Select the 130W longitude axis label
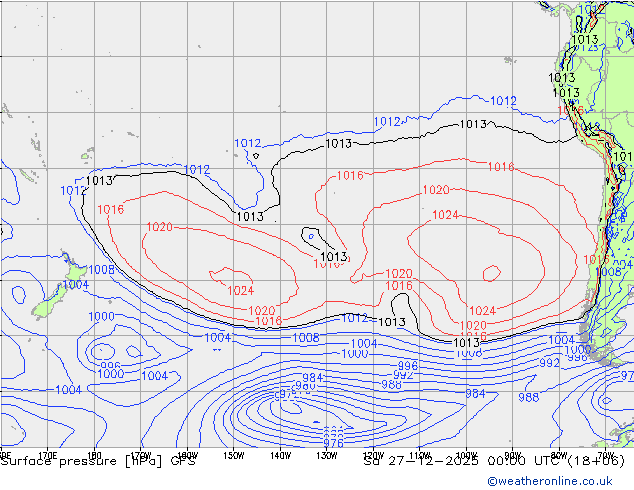Image resolution: width=634 pixels, height=490 pixels. coord(327,455)
